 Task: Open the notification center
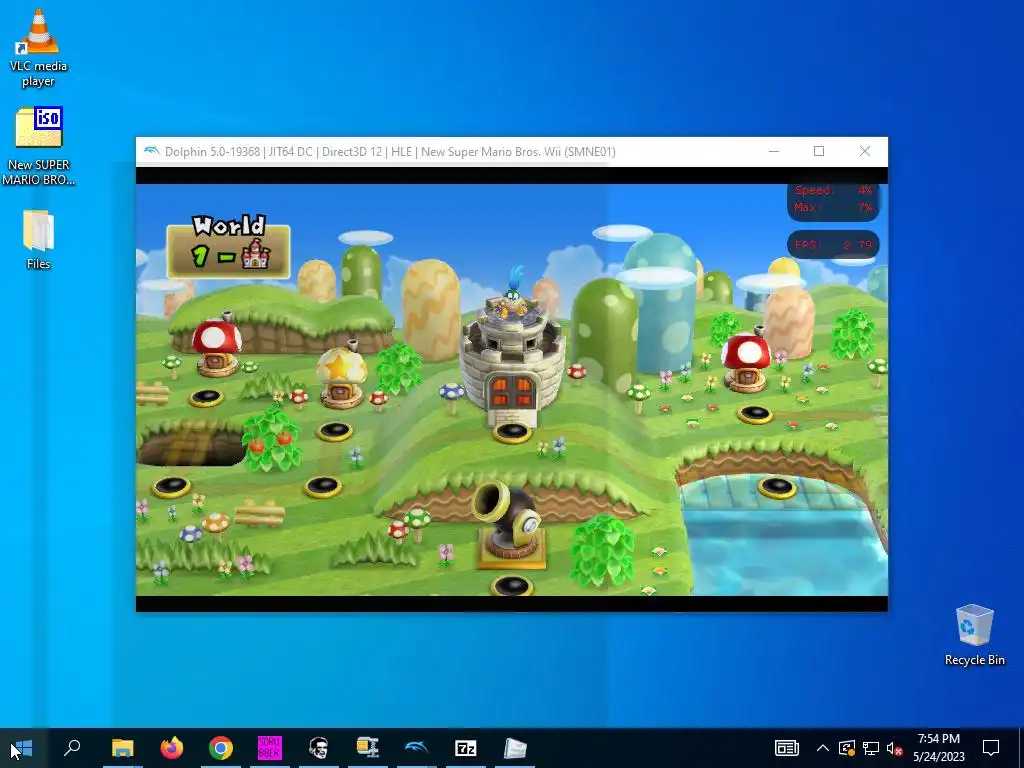[991, 748]
